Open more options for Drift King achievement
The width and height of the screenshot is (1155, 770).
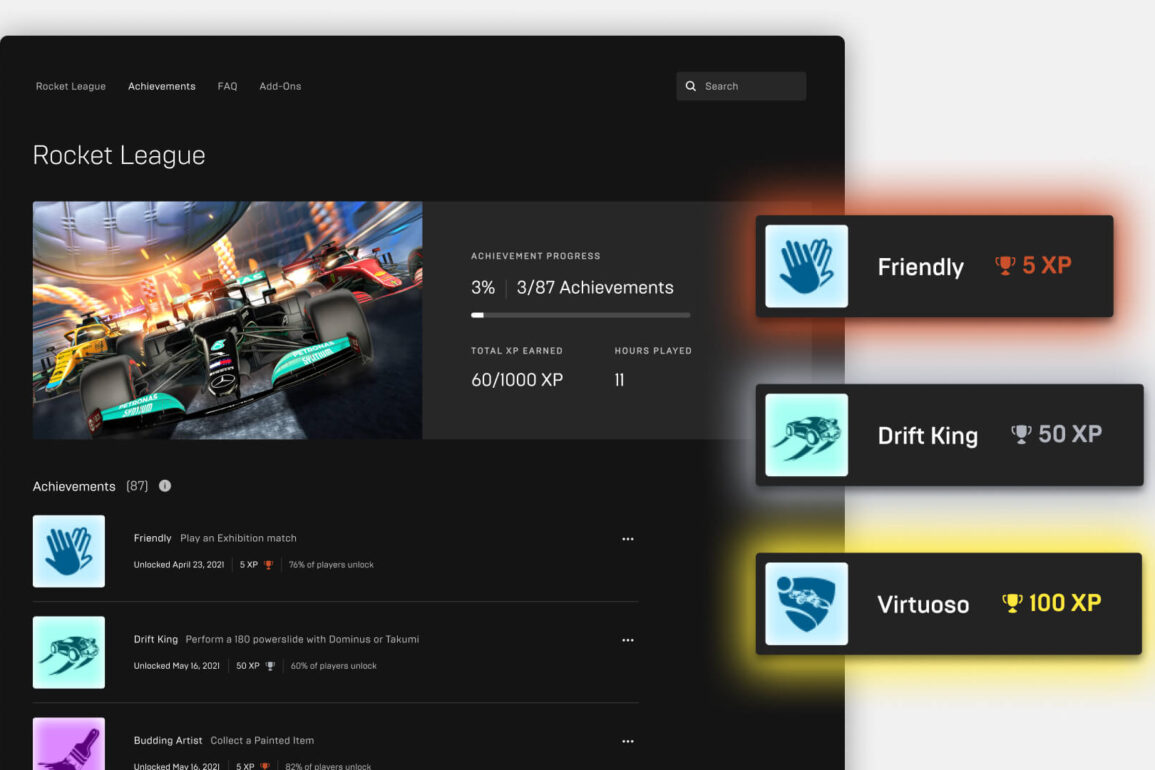[628, 640]
